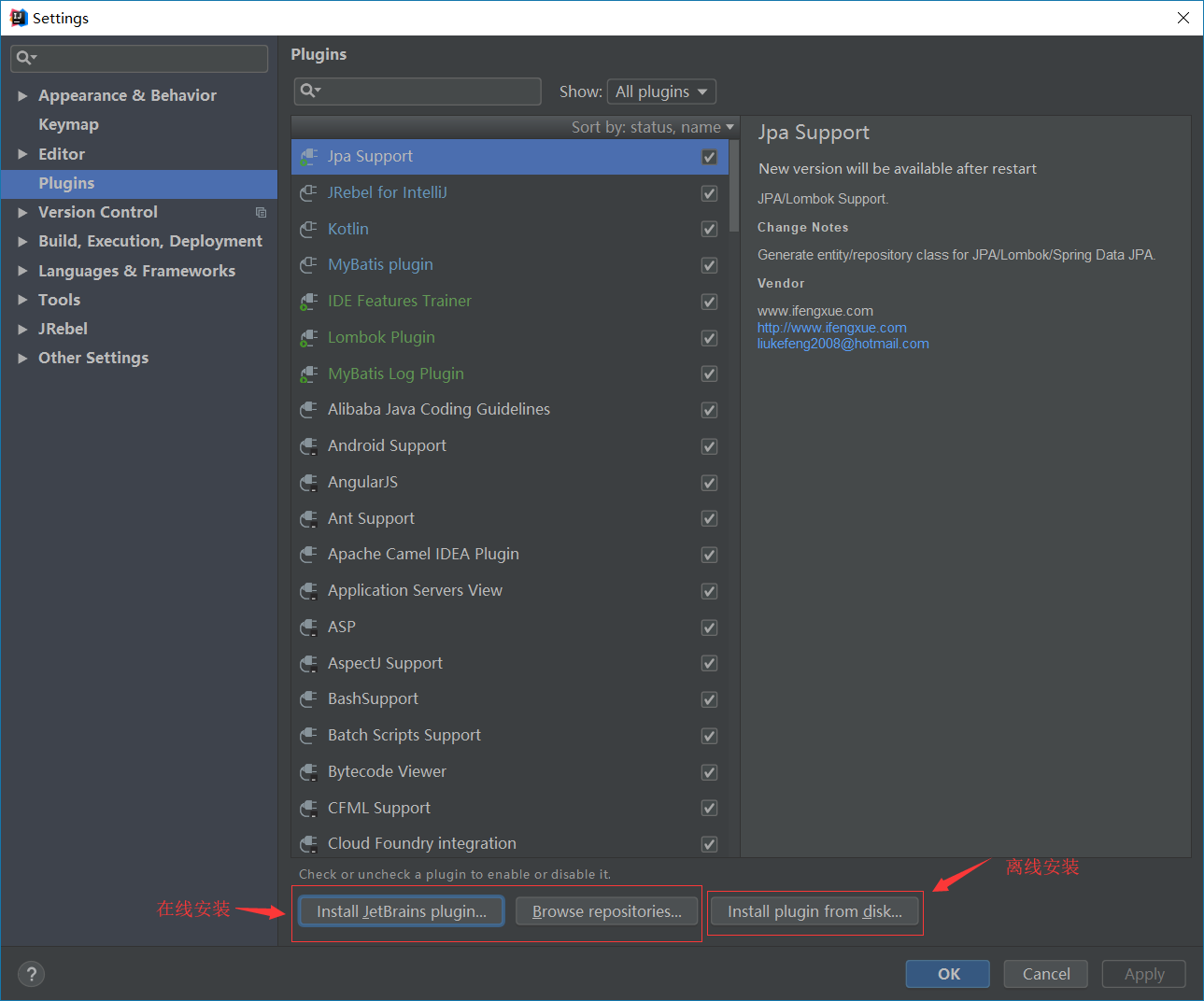This screenshot has height=1001, width=1204.
Task: Focus the settings sidebar search field
Action: click(x=139, y=58)
